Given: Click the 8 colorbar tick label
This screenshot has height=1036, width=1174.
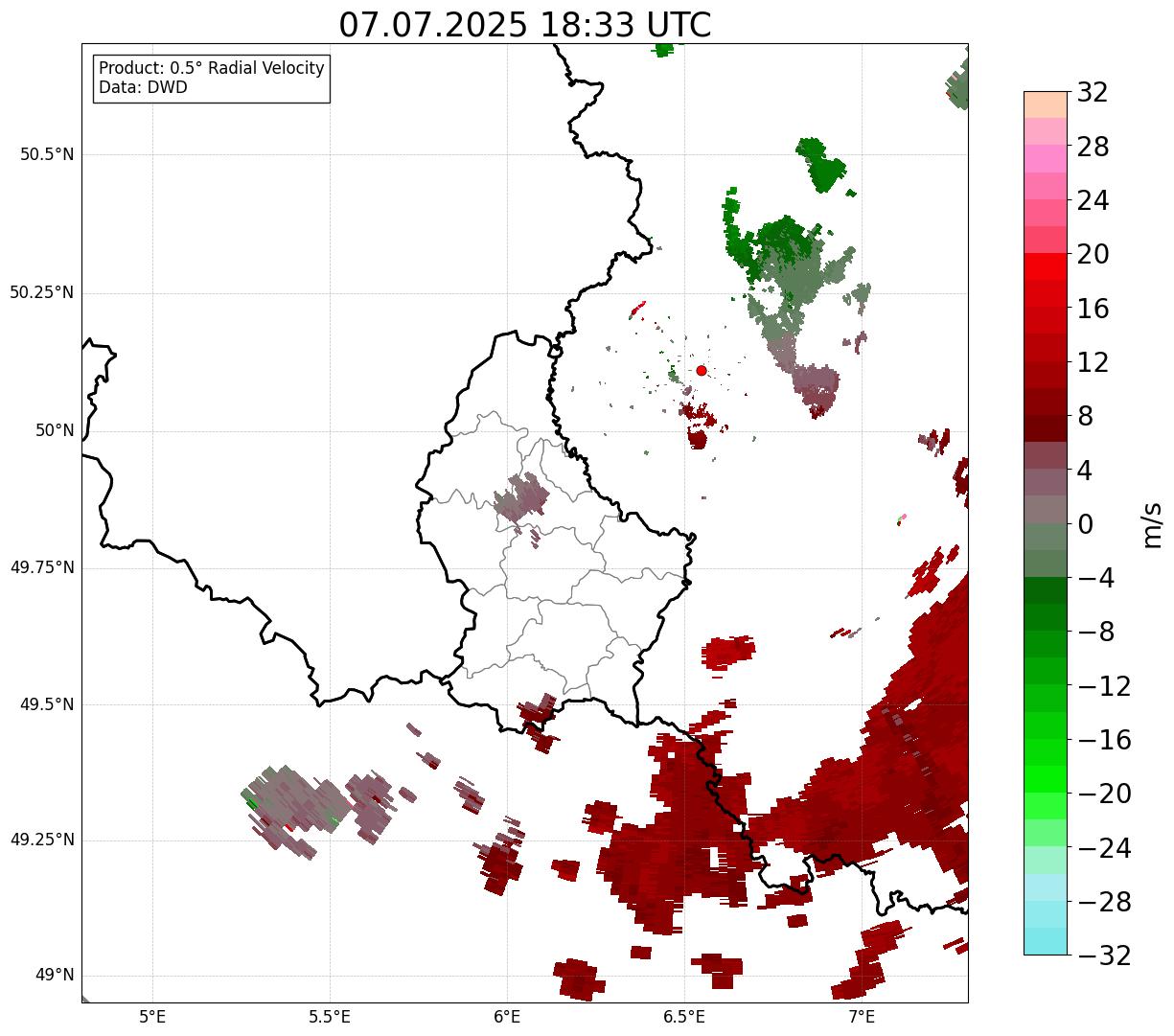Looking at the screenshot, I should [x=1085, y=417].
